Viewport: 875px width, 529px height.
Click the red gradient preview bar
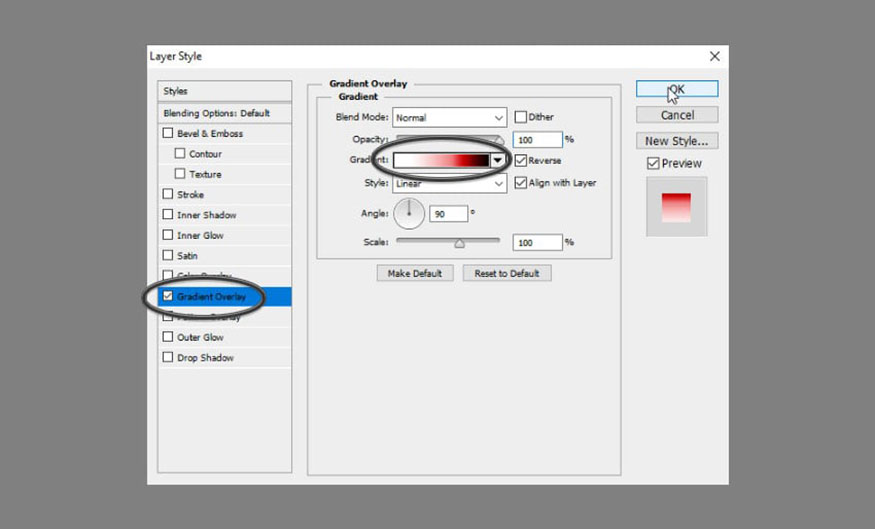[441, 161]
